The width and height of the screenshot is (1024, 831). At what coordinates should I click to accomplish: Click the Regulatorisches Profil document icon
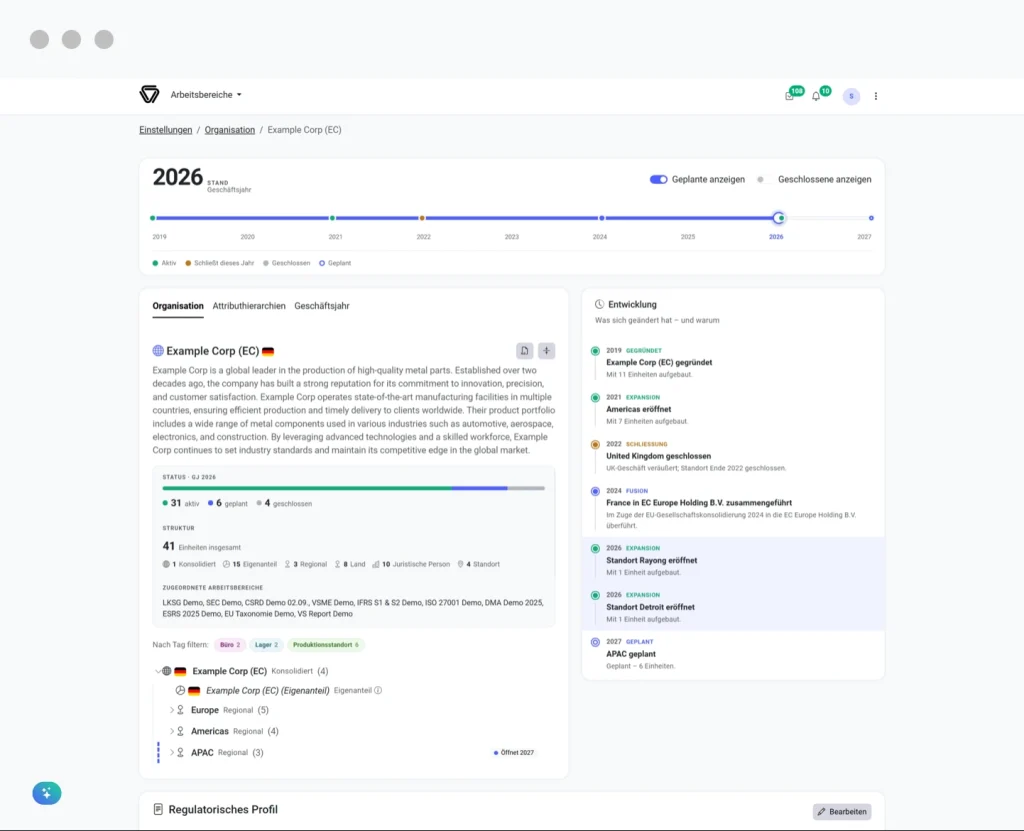158,809
